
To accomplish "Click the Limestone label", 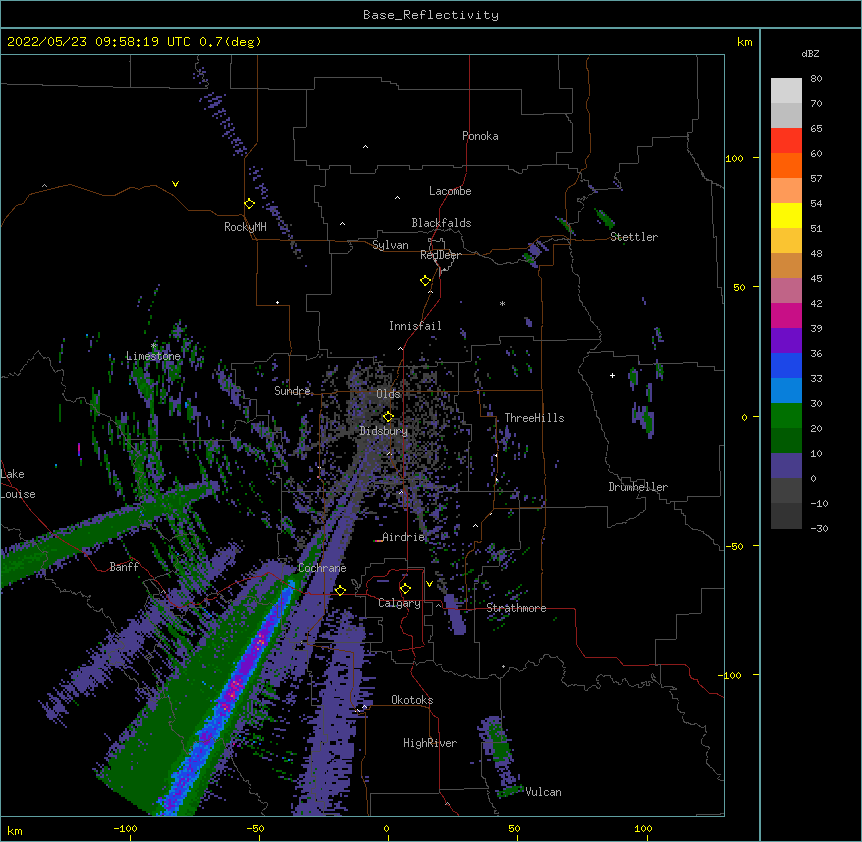I will [x=153, y=356].
